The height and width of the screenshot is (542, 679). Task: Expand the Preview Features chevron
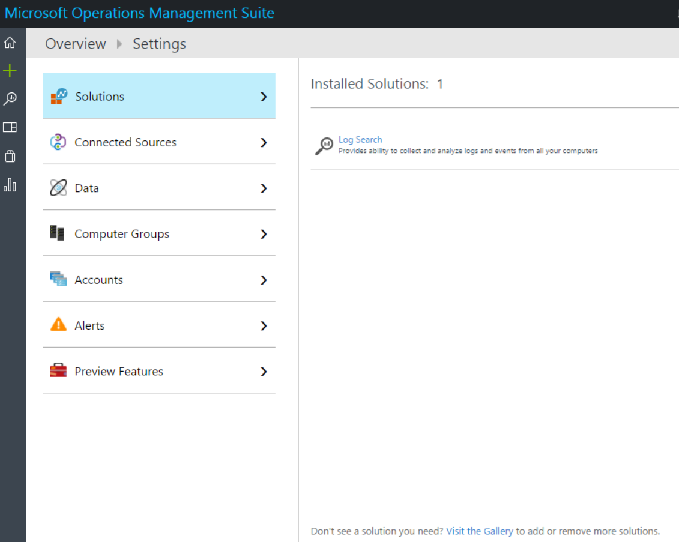tap(264, 371)
